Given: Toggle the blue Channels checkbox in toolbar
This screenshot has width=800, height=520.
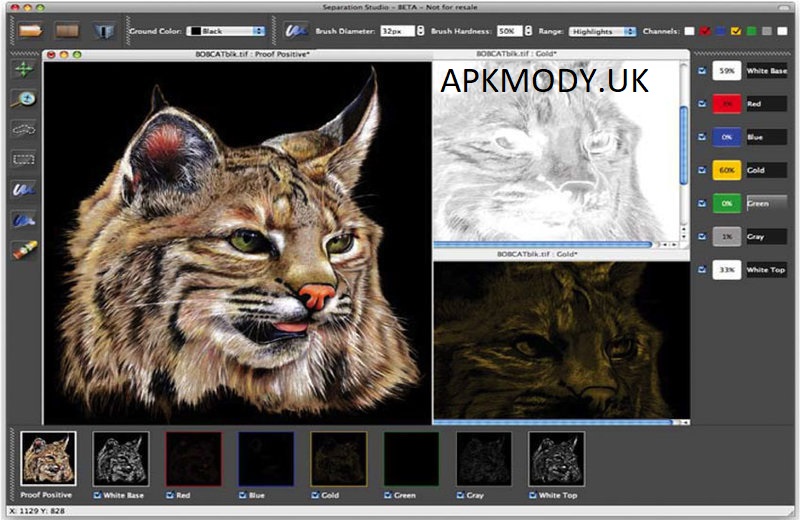Looking at the screenshot, I should click(x=720, y=31).
